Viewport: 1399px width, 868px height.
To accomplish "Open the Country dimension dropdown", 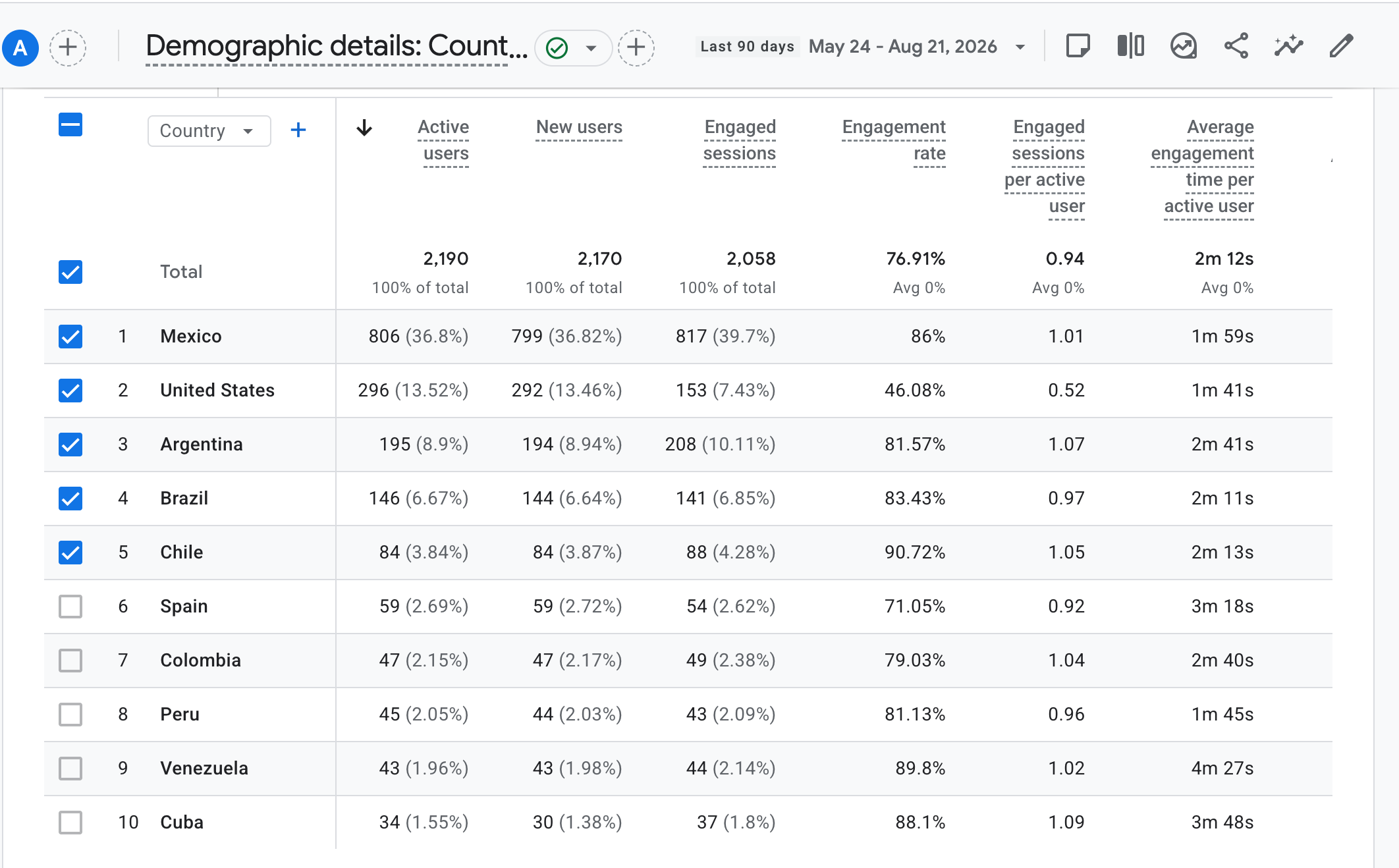I will [209, 130].
